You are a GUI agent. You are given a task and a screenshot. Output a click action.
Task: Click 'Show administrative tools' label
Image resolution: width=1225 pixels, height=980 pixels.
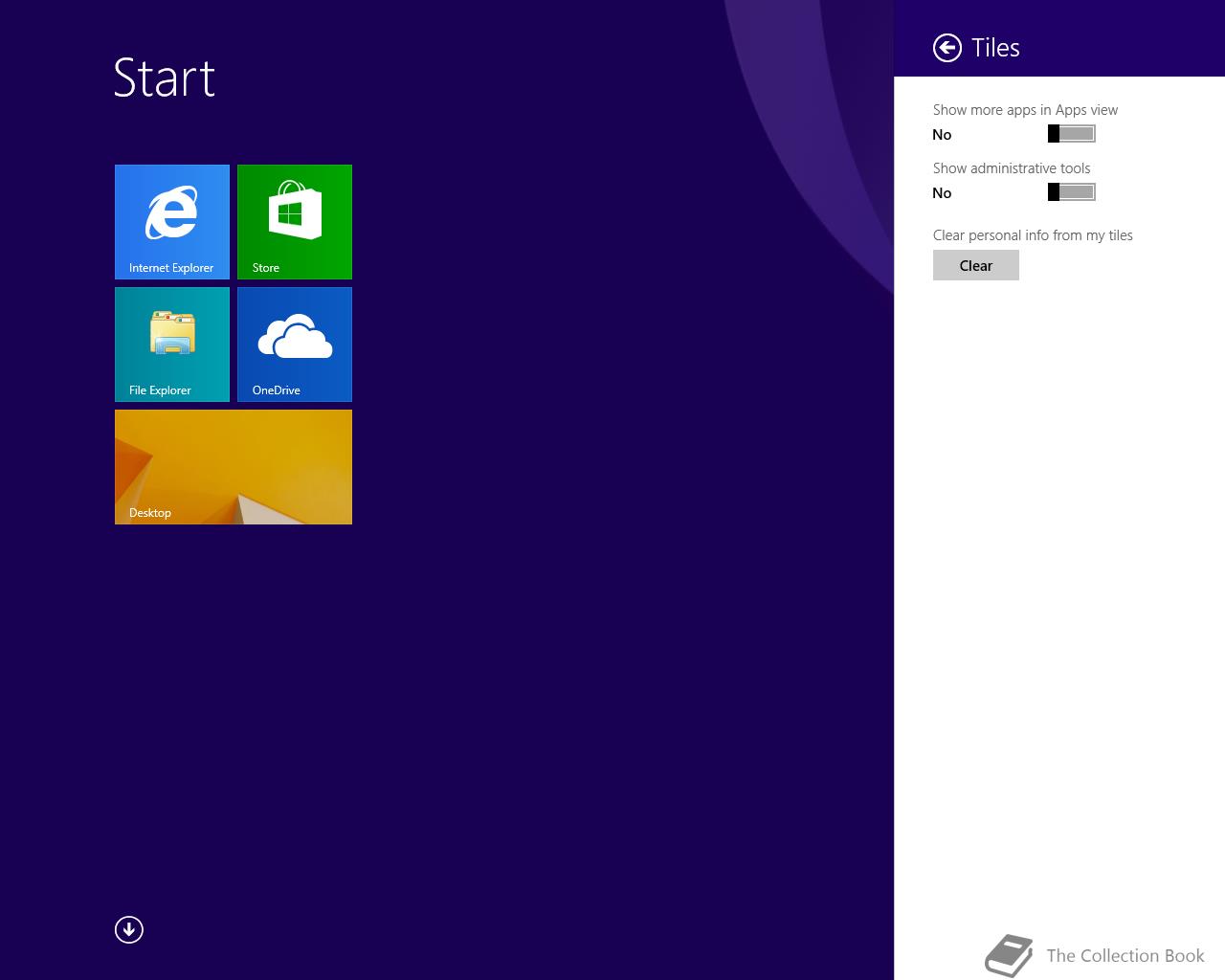pyautogui.click(x=1012, y=168)
